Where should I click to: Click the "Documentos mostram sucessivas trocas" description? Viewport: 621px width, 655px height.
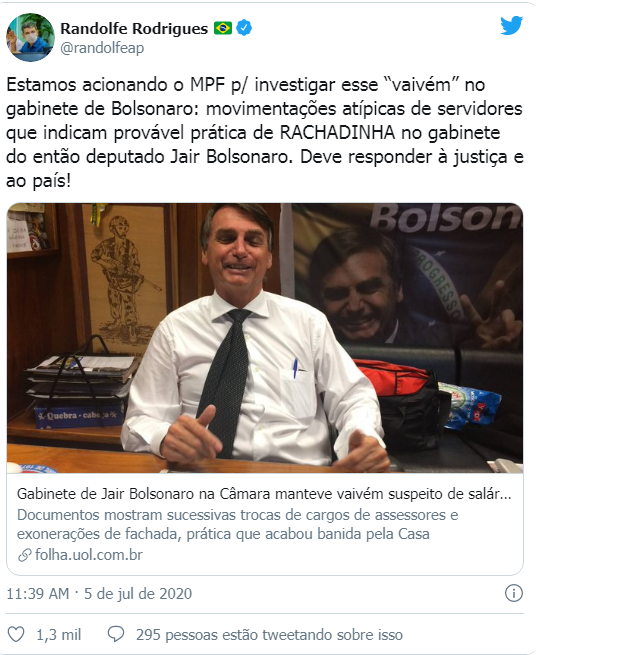coord(238,524)
